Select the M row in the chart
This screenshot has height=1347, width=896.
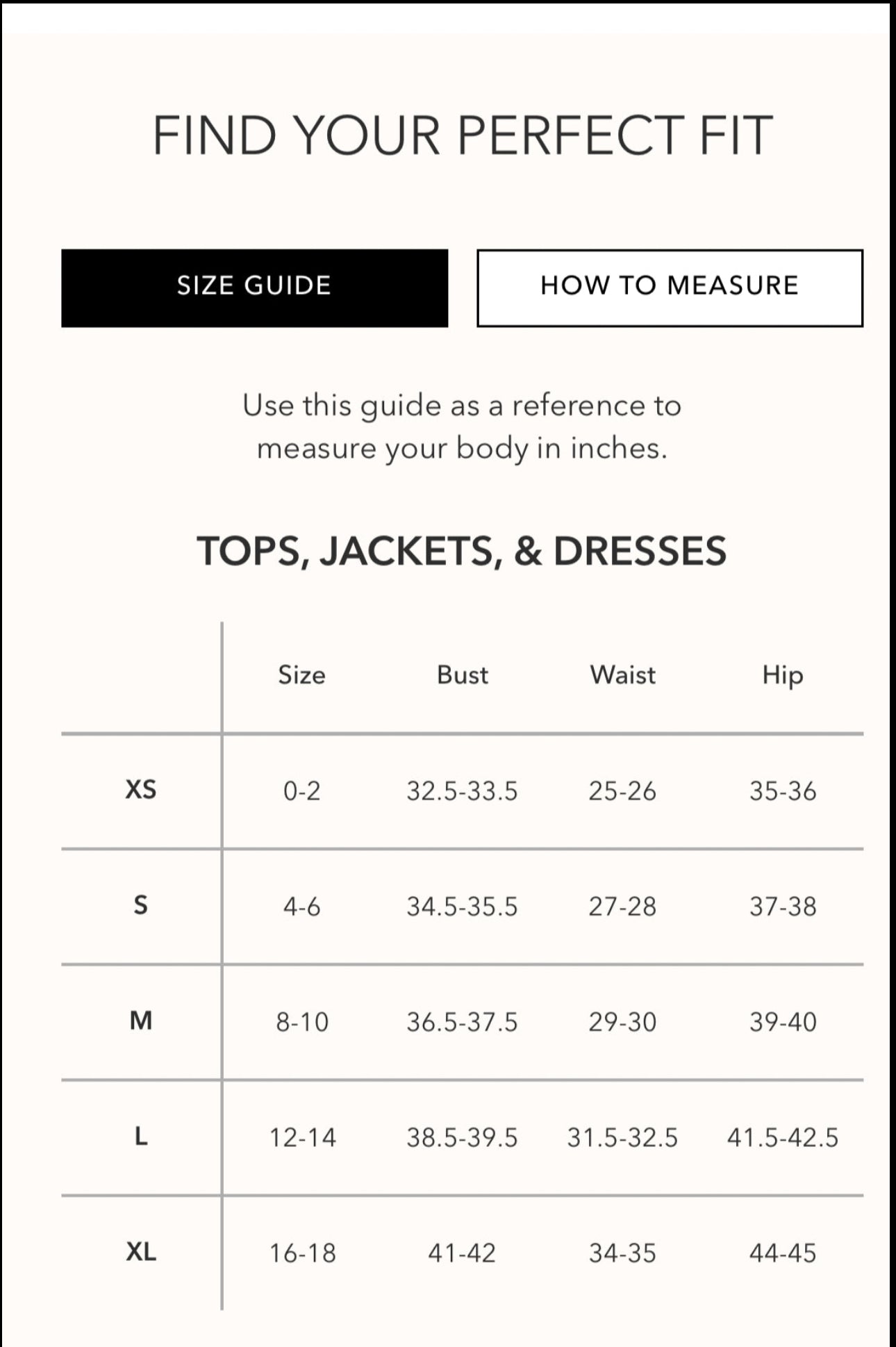point(142,1021)
